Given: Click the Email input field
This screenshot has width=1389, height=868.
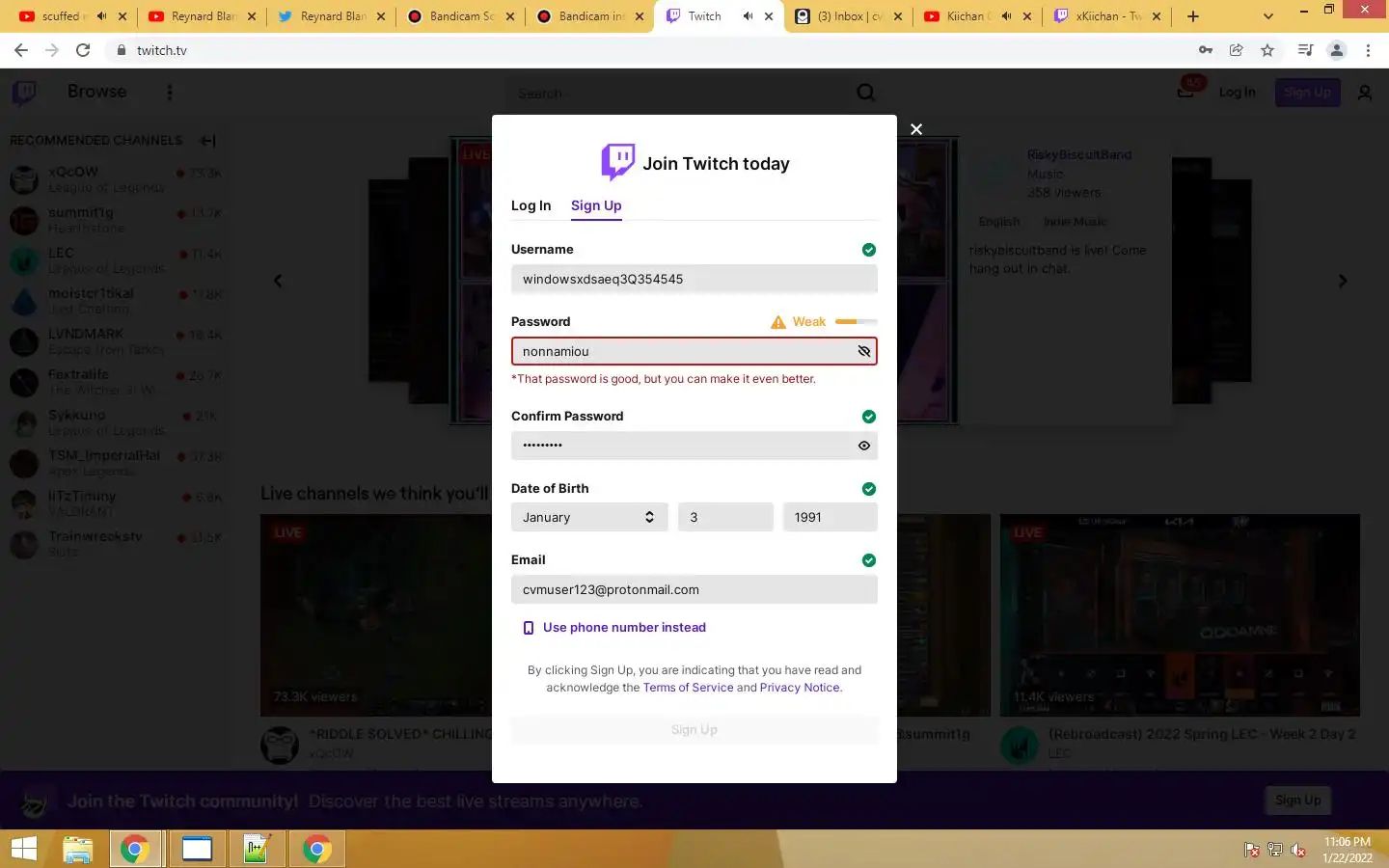Looking at the screenshot, I should [x=694, y=589].
